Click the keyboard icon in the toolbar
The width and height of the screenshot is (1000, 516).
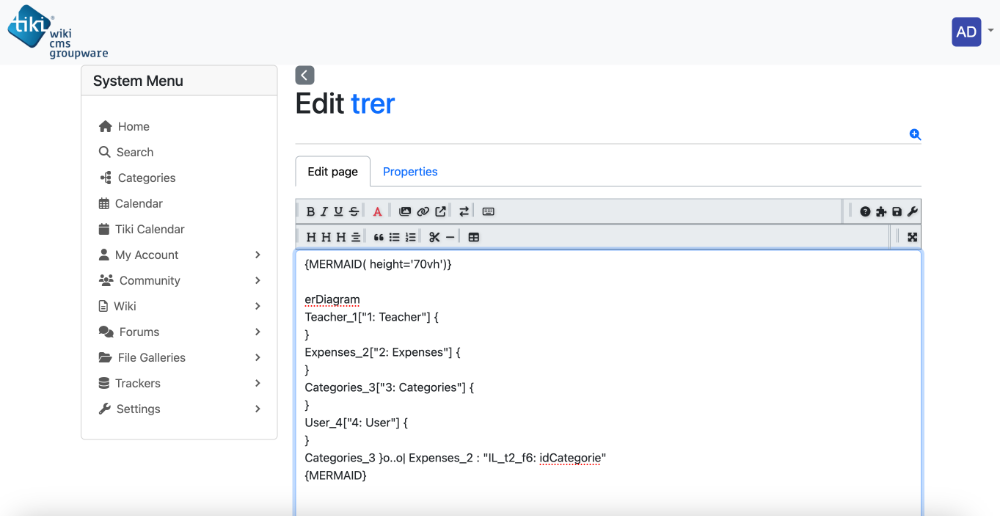pos(489,212)
